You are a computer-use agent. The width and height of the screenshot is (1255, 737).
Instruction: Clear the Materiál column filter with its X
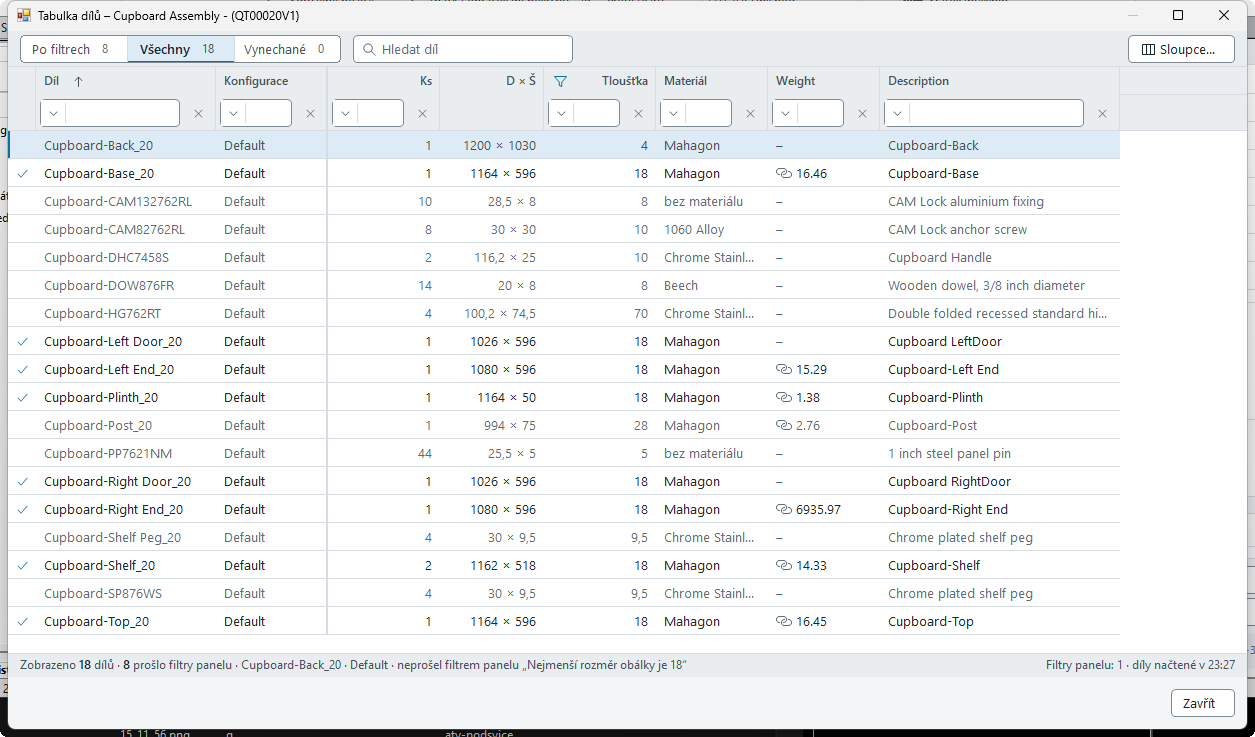click(x=750, y=114)
